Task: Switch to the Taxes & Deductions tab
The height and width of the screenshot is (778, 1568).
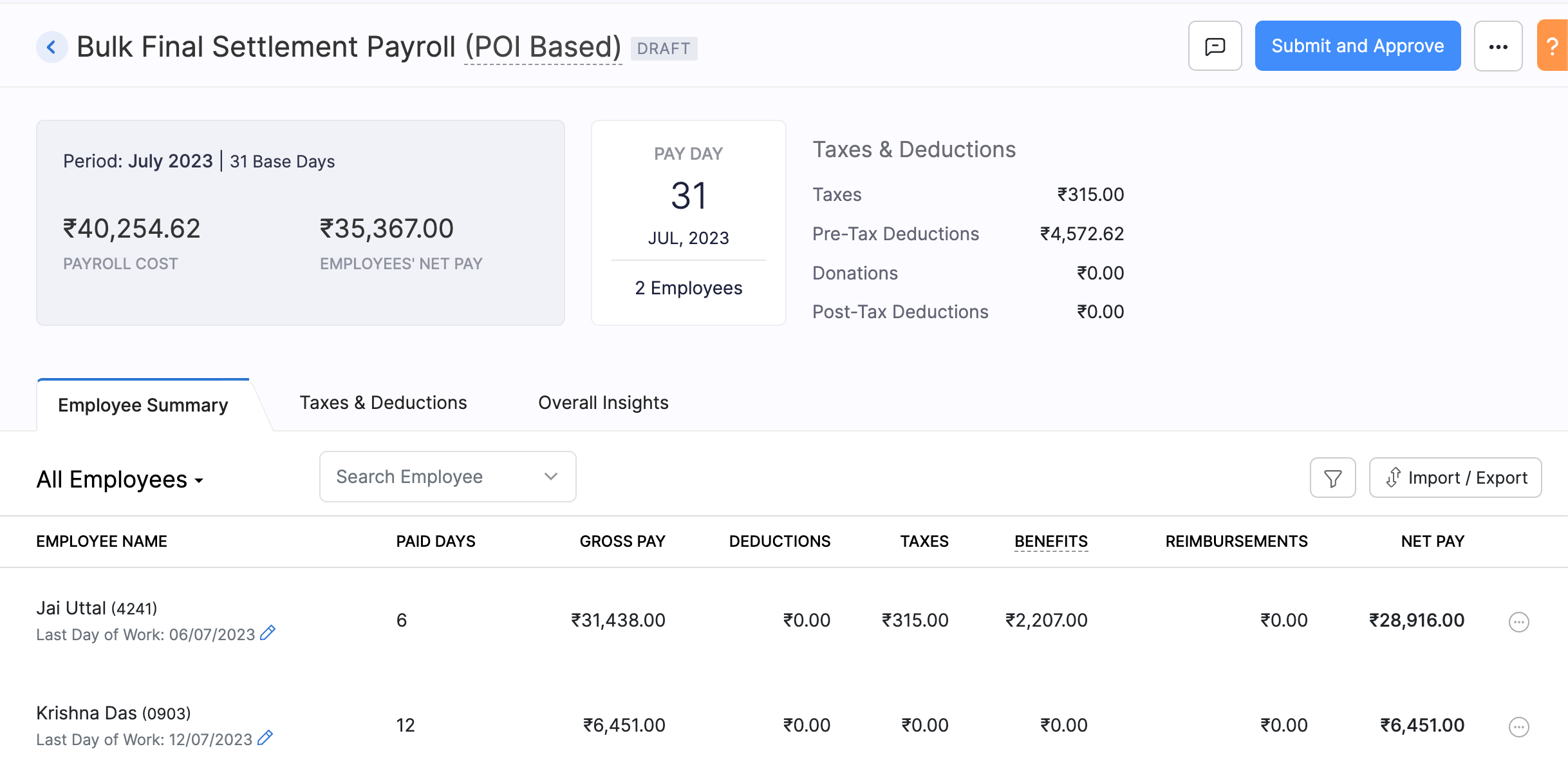Action: [382, 403]
